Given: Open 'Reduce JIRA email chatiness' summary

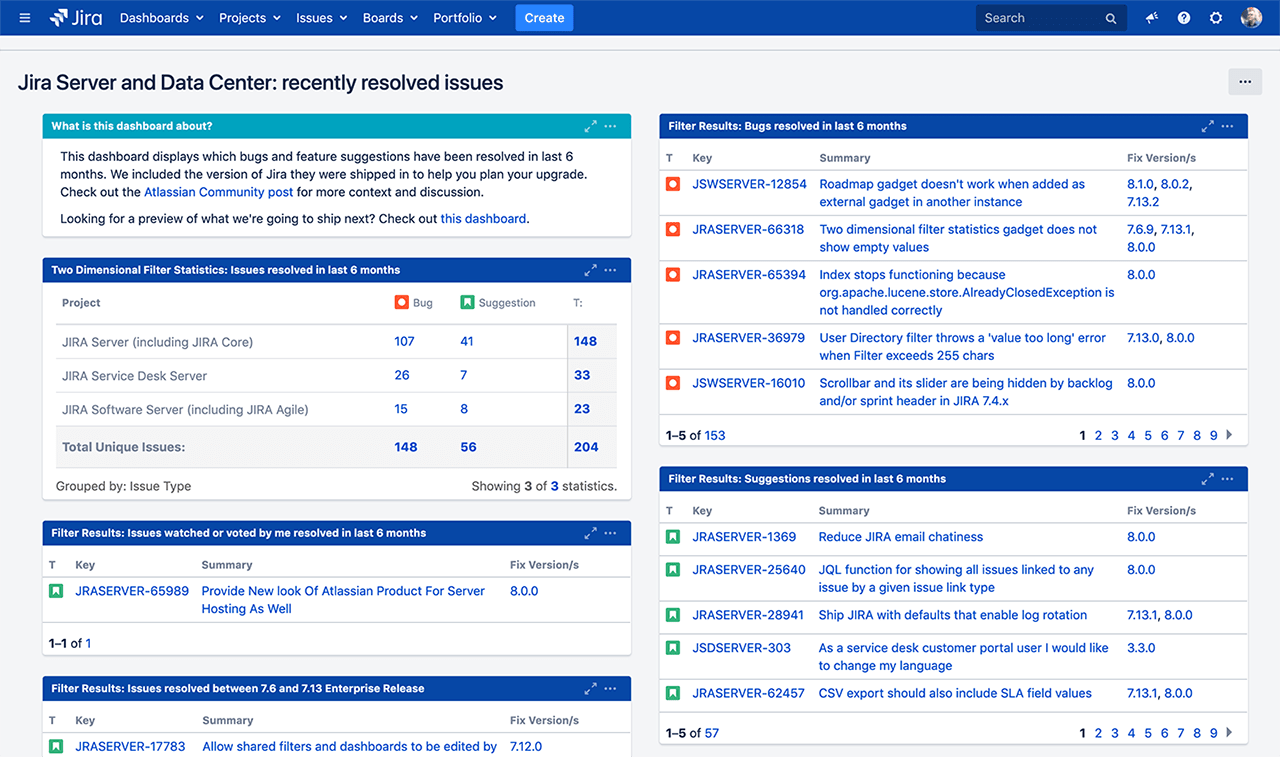Looking at the screenshot, I should 901,537.
